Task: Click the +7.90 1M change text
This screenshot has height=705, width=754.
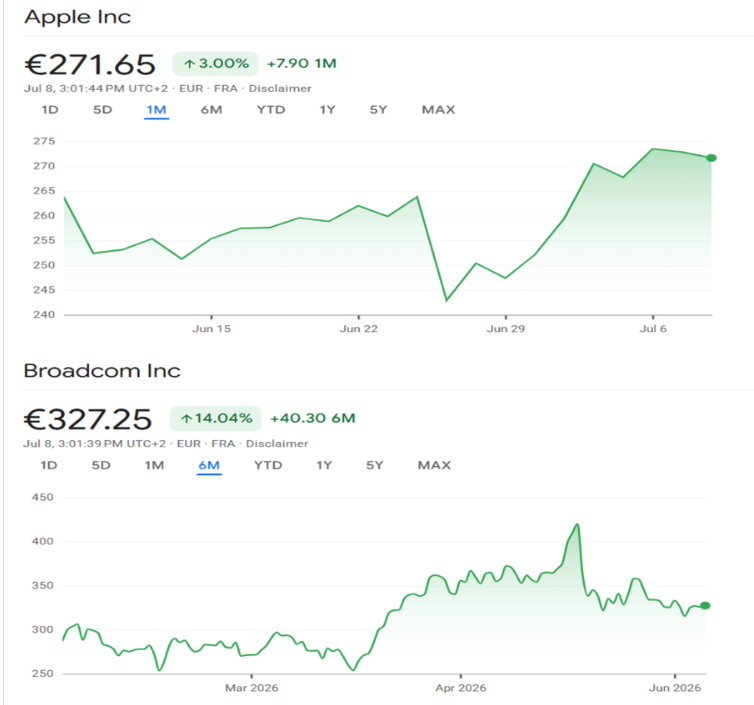Action: [302, 63]
